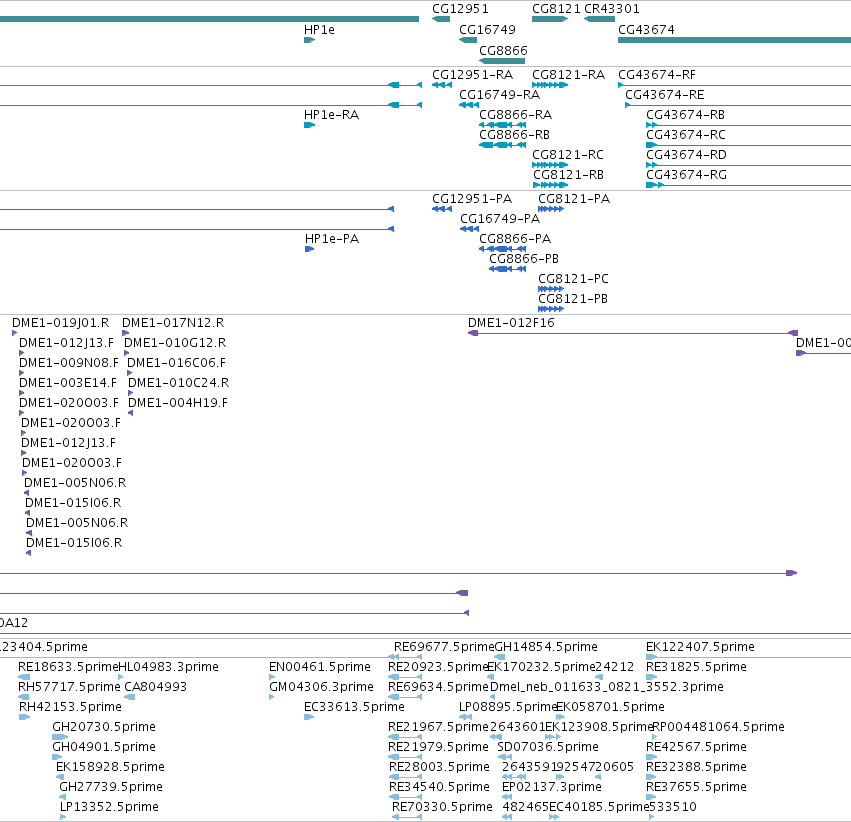The width and height of the screenshot is (851, 822).
Task: Open protein CG8121-PB
Action: click(573, 299)
